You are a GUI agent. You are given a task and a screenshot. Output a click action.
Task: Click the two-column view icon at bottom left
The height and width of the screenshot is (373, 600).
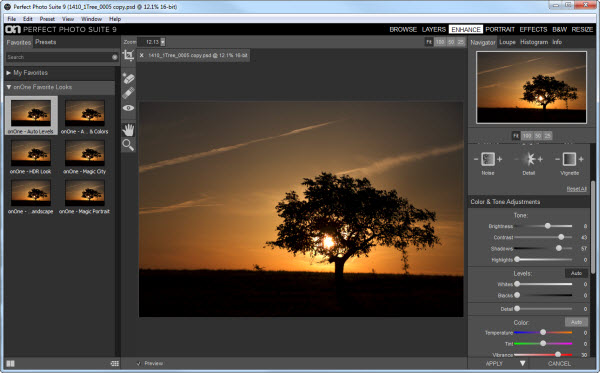point(11,363)
